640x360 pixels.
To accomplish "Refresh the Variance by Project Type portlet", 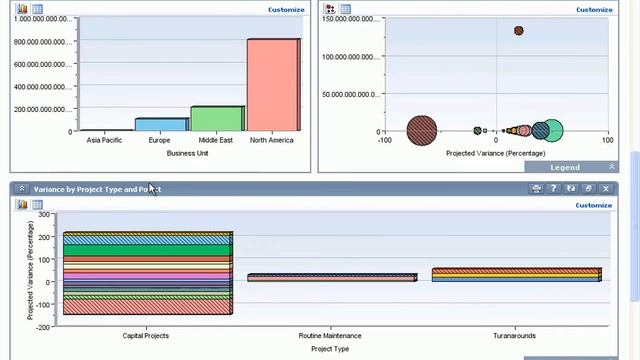I will tap(571, 189).
